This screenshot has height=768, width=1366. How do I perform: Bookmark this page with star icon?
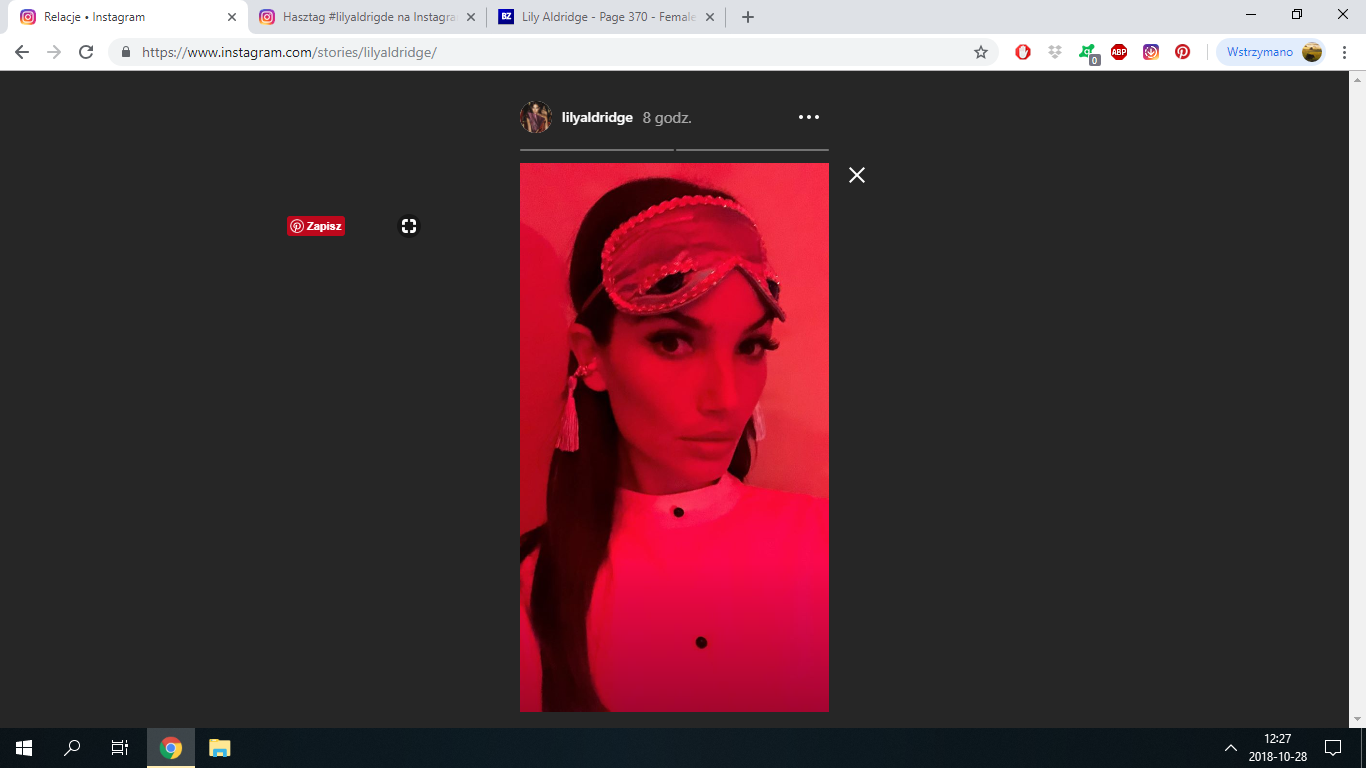[x=981, y=52]
